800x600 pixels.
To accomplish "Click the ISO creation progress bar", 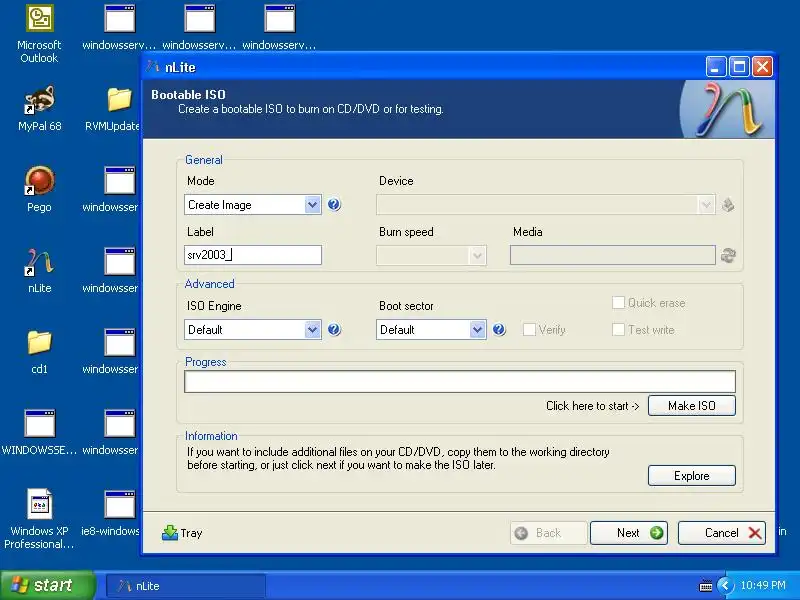I will click(x=460, y=382).
